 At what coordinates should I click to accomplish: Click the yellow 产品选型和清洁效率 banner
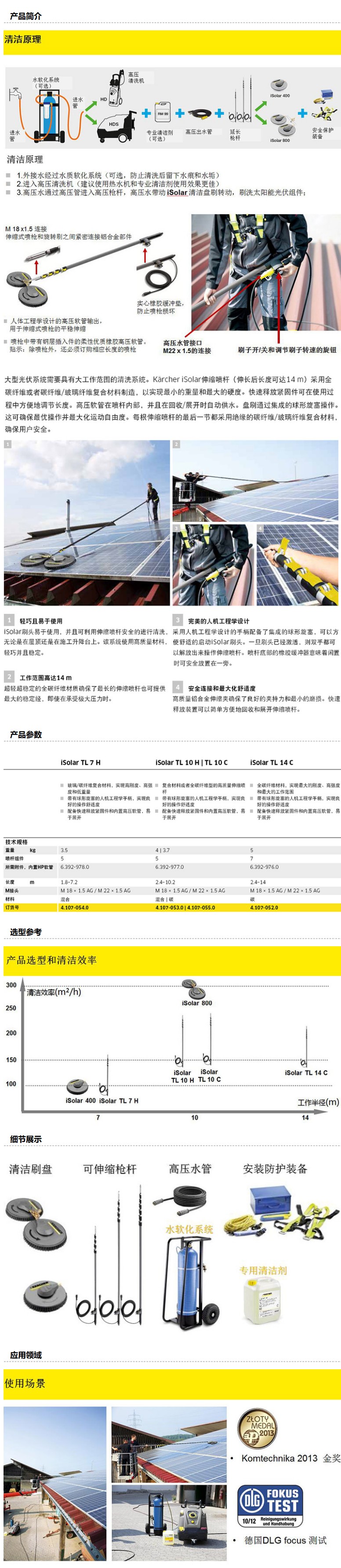pyautogui.click(x=172, y=960)
